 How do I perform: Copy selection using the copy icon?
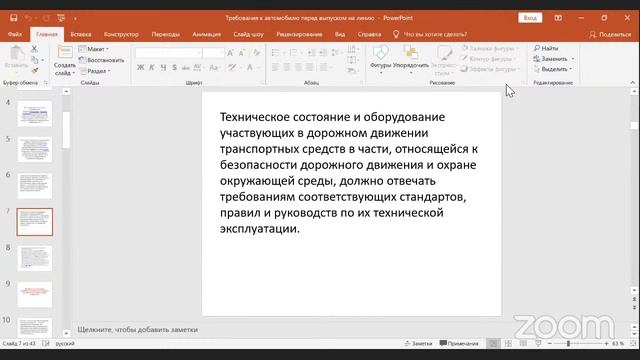(35, 60)
